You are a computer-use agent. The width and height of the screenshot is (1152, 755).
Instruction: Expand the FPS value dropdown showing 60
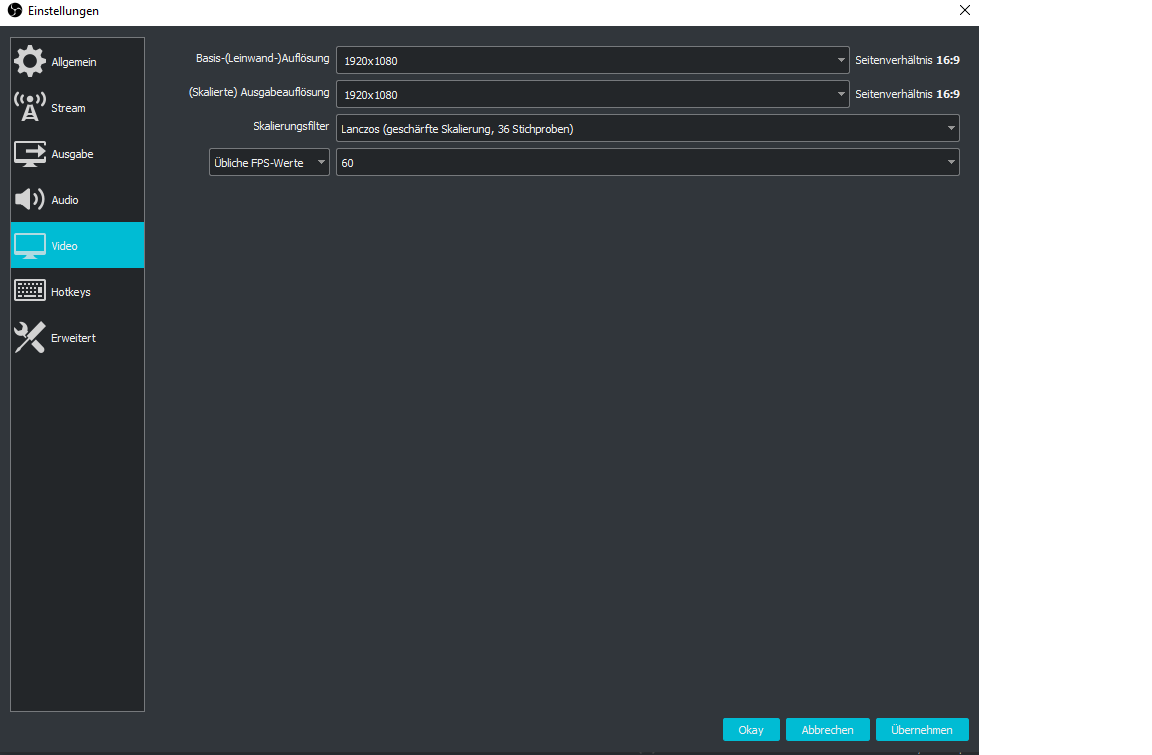pyautogui.click(x=950, y=163)
